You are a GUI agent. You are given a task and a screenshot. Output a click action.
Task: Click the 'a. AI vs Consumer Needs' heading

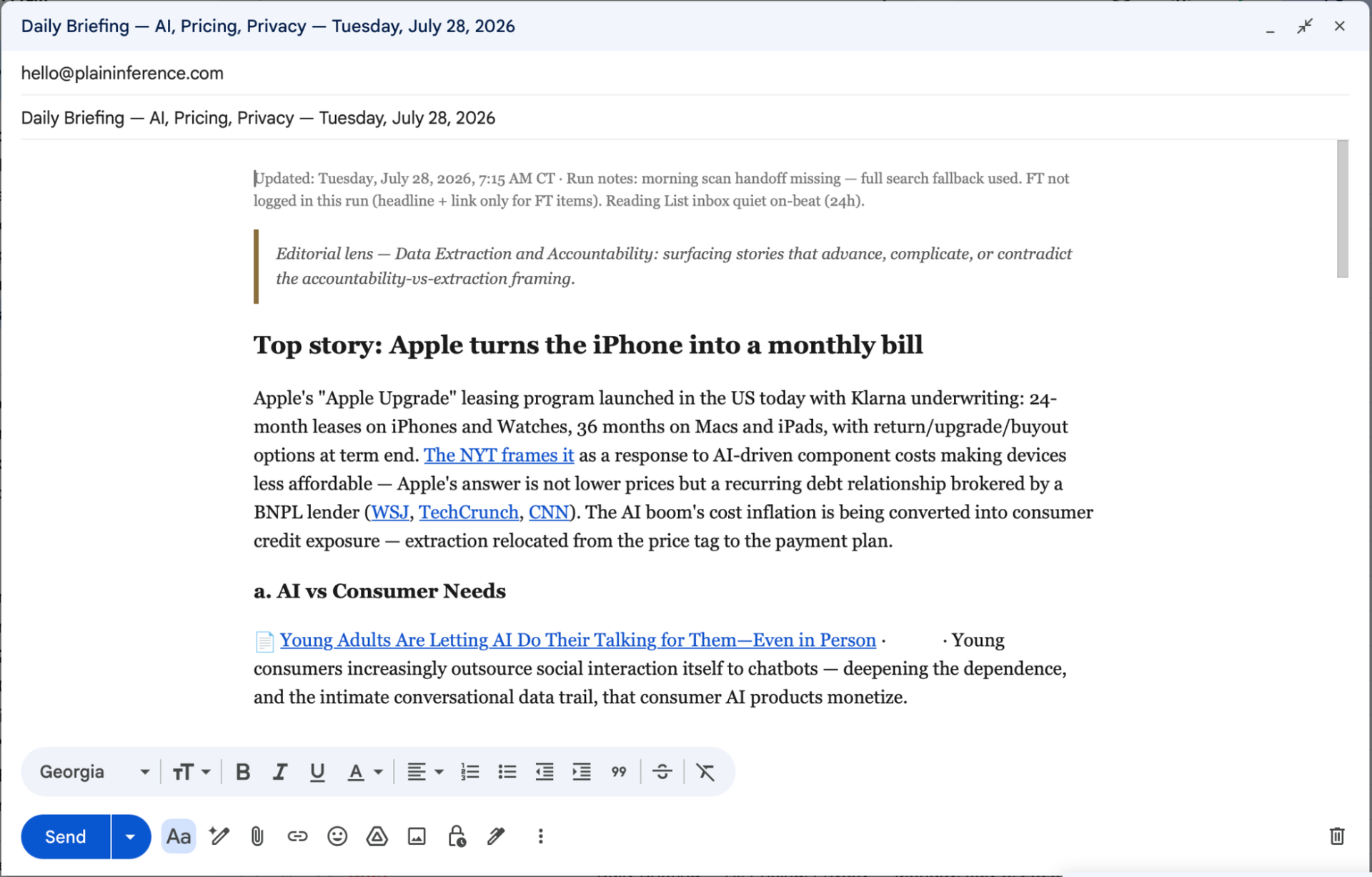pos(379,591)
